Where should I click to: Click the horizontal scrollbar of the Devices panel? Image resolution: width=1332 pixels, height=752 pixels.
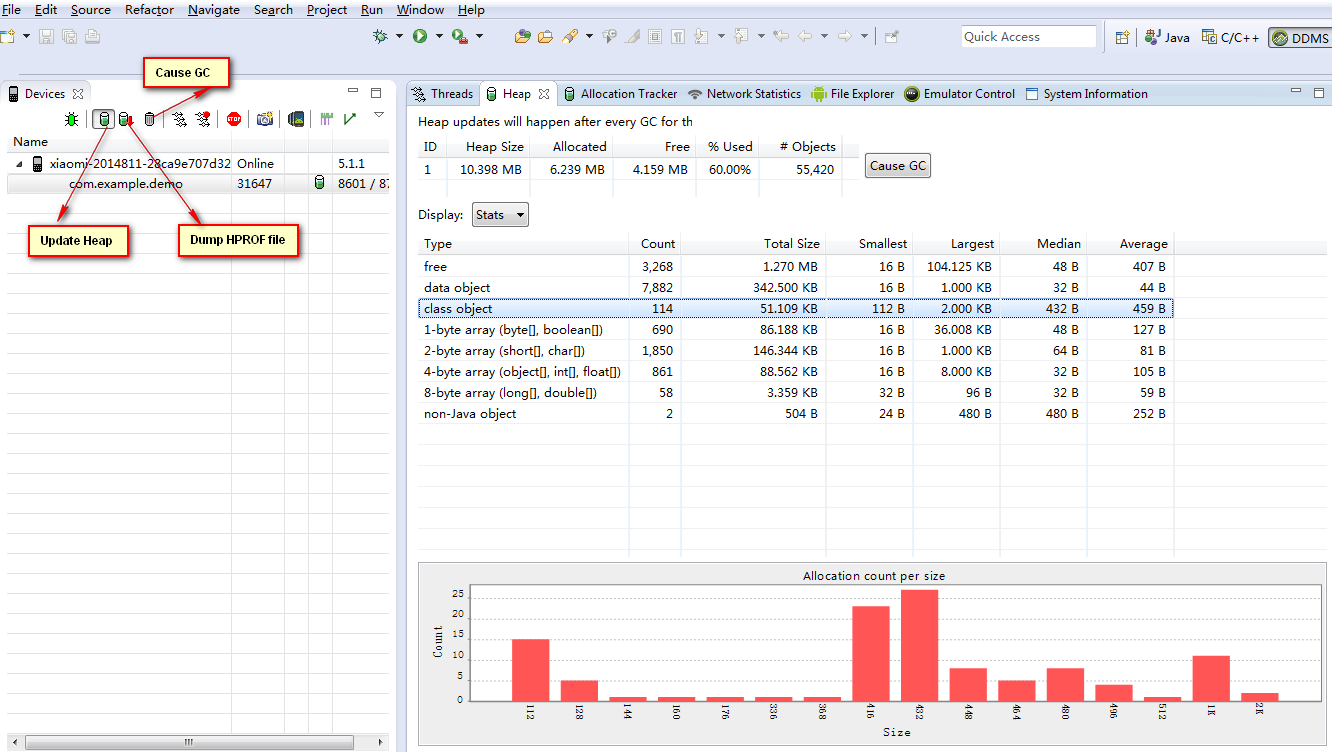tap(188, 743)
